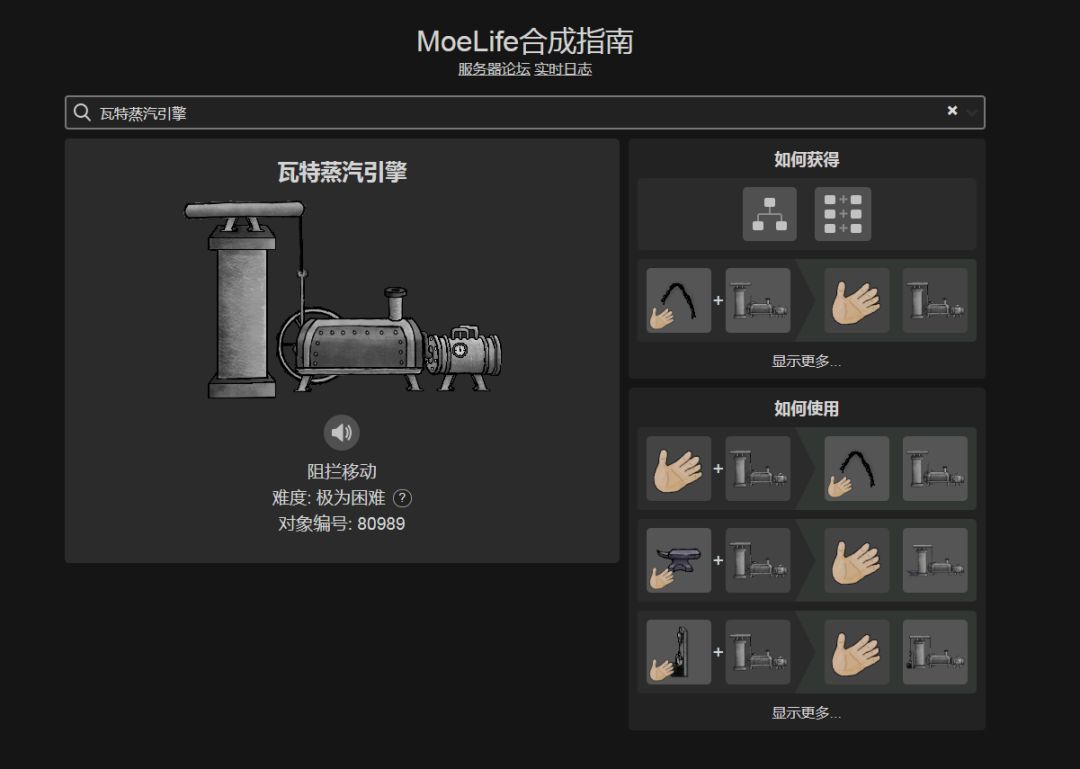Screen dimensions: 1080x769
Task: Click the 阻拦移动 label
Action: pyautogui.click(x=342, y=471)
